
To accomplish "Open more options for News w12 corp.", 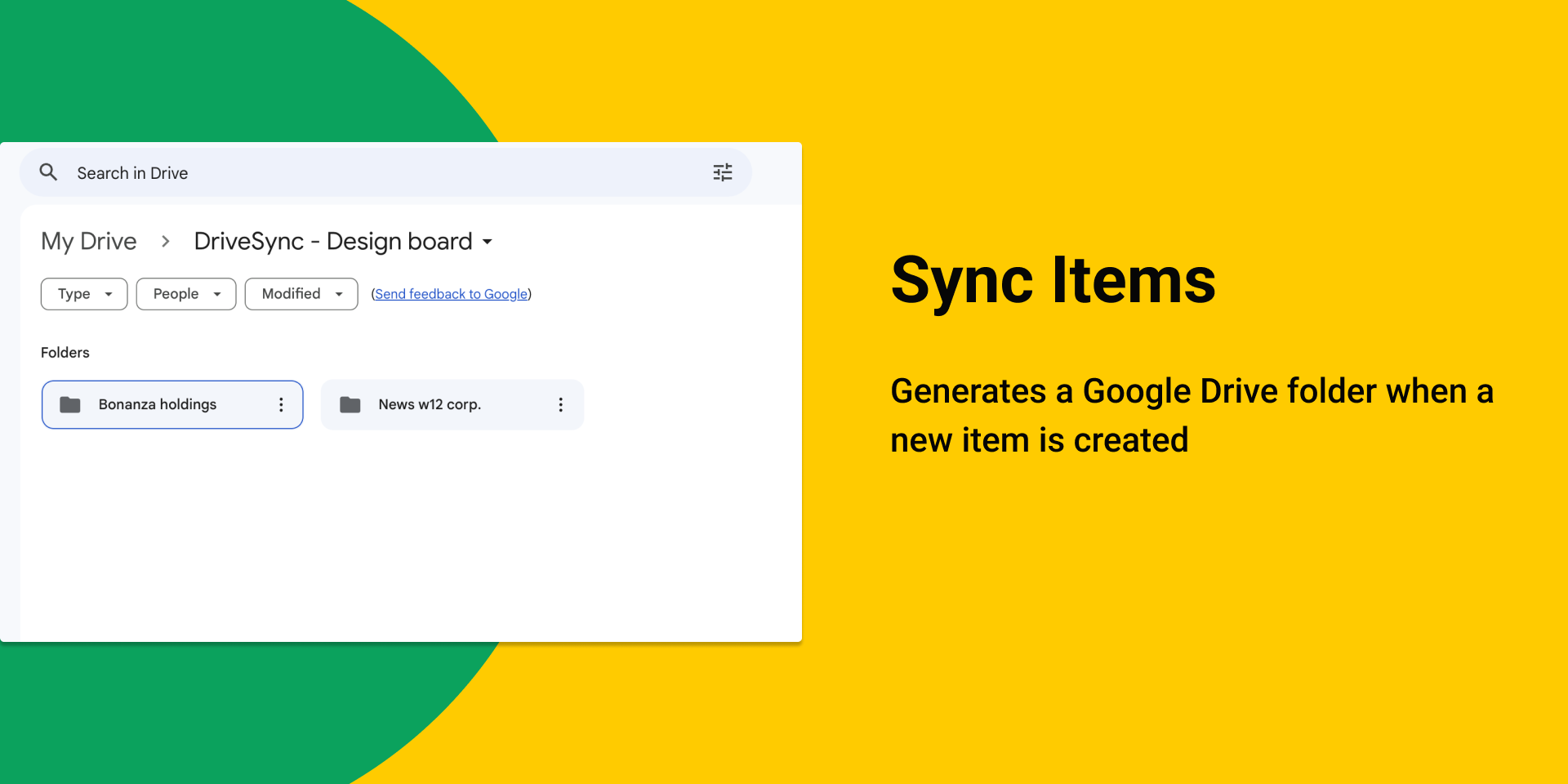I will 560,404.
